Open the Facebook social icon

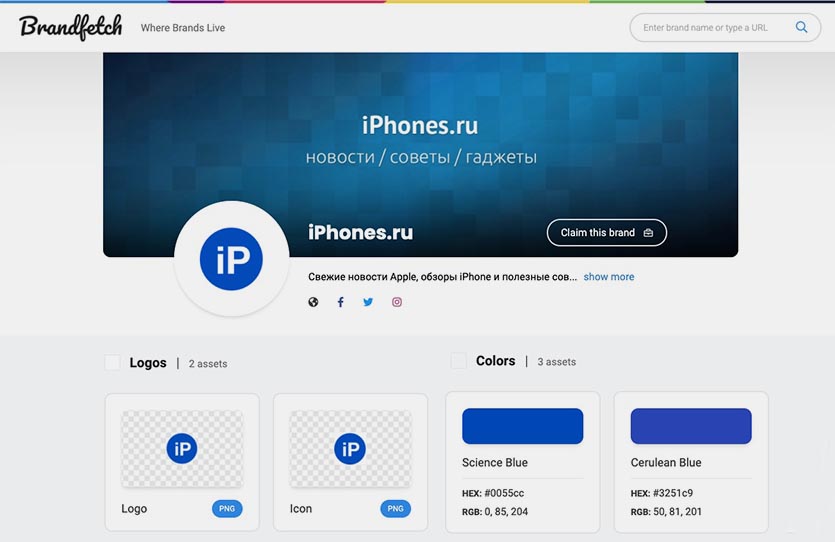[x=341, y=302]
